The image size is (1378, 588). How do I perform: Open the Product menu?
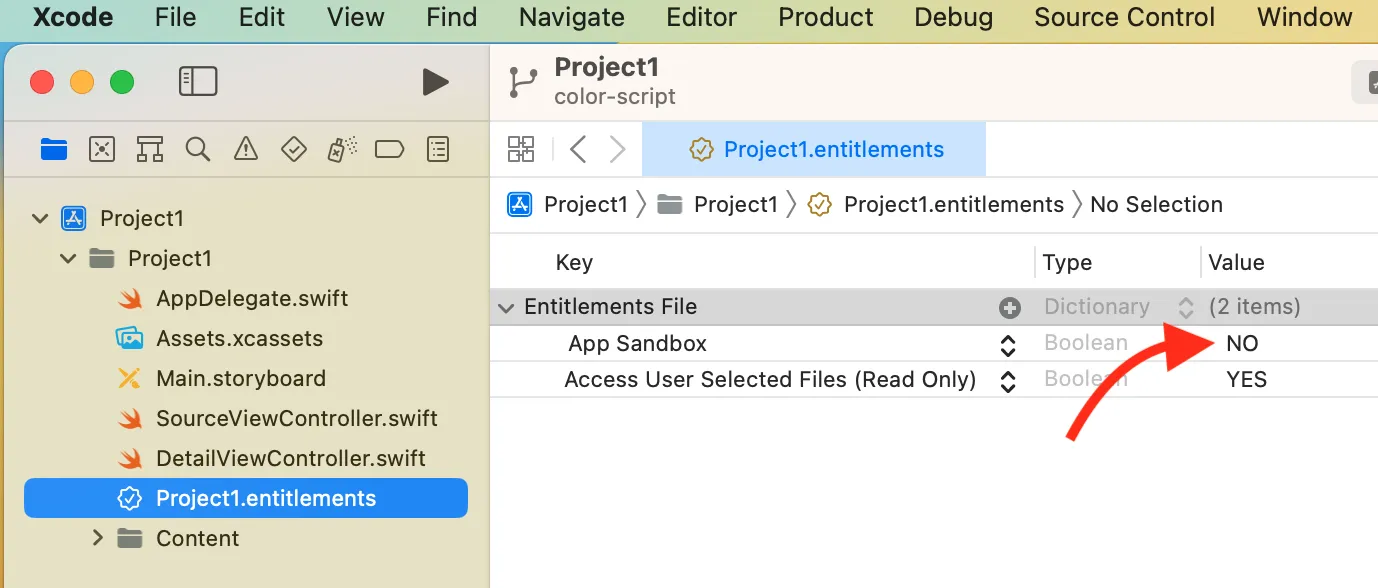[x=825, y=17]
